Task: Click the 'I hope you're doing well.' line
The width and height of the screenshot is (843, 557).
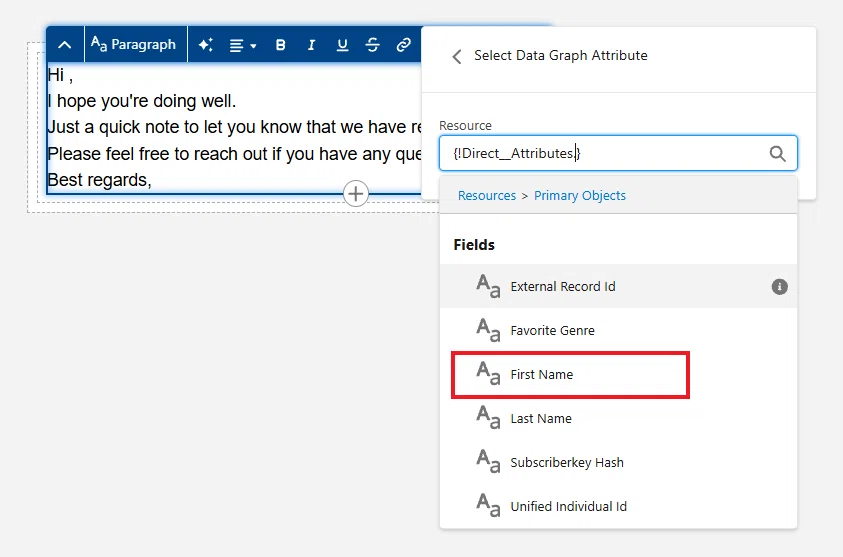Action: tap(142, 101)
